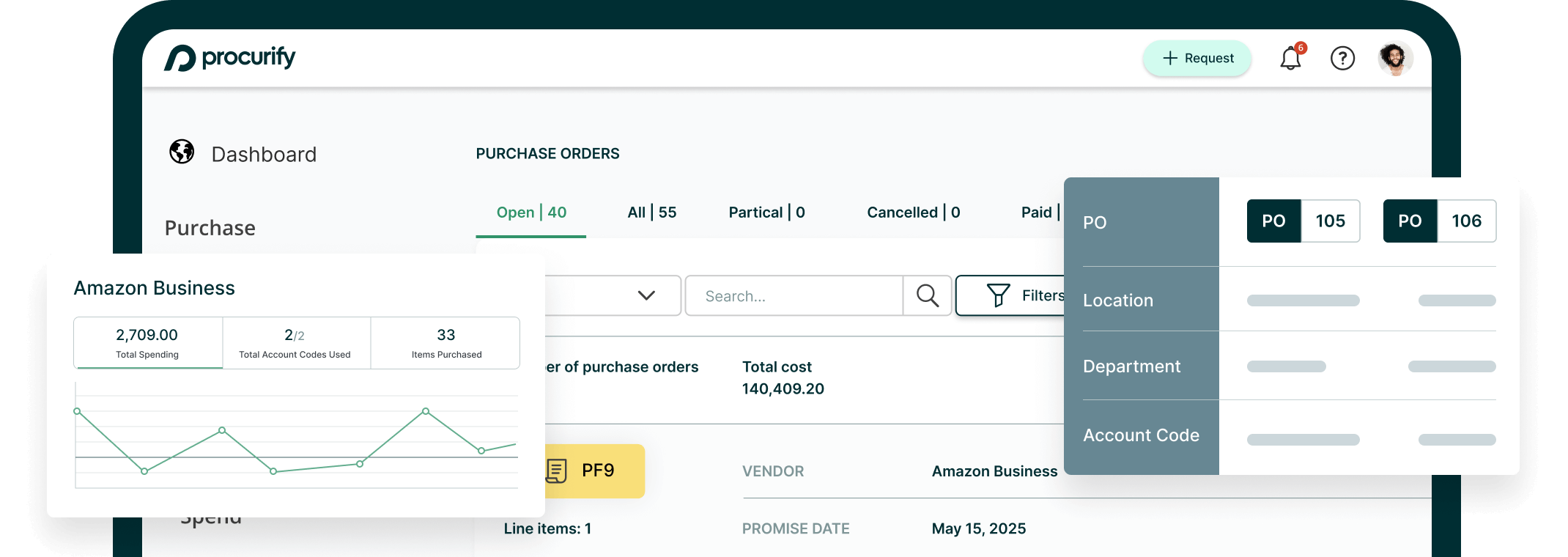Click the Amazon Business card title
The height and width of the screenshot is (557, 1568).
pyautogui.click(x=154, y=288)
